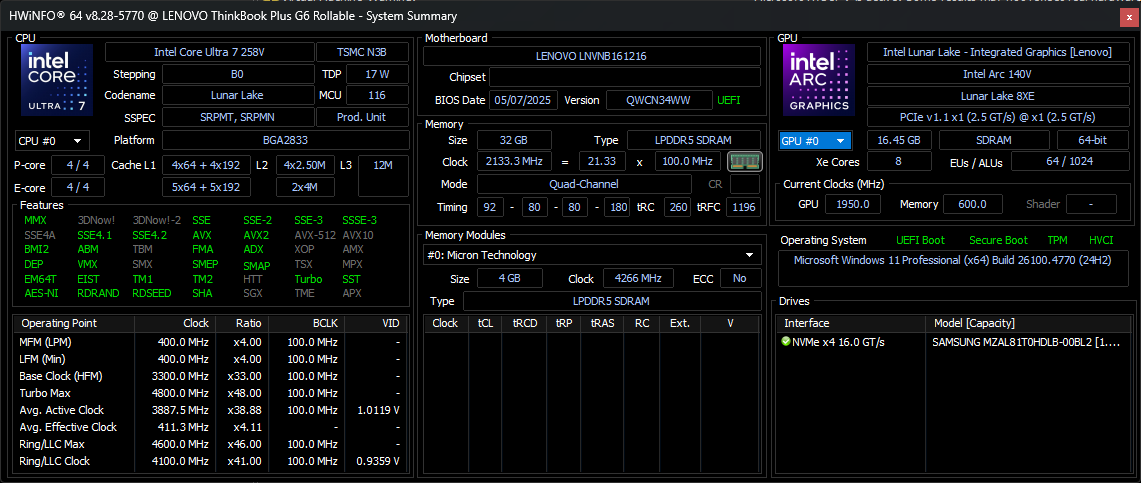Click BIOS version QWCN34WW

point(659,100)
